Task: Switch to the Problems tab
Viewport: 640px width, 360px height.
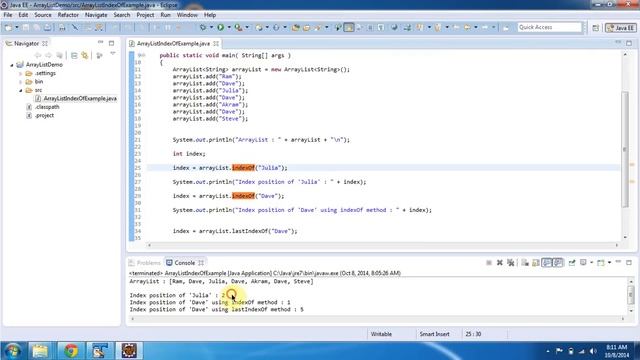Action: (x=144, y=263)
